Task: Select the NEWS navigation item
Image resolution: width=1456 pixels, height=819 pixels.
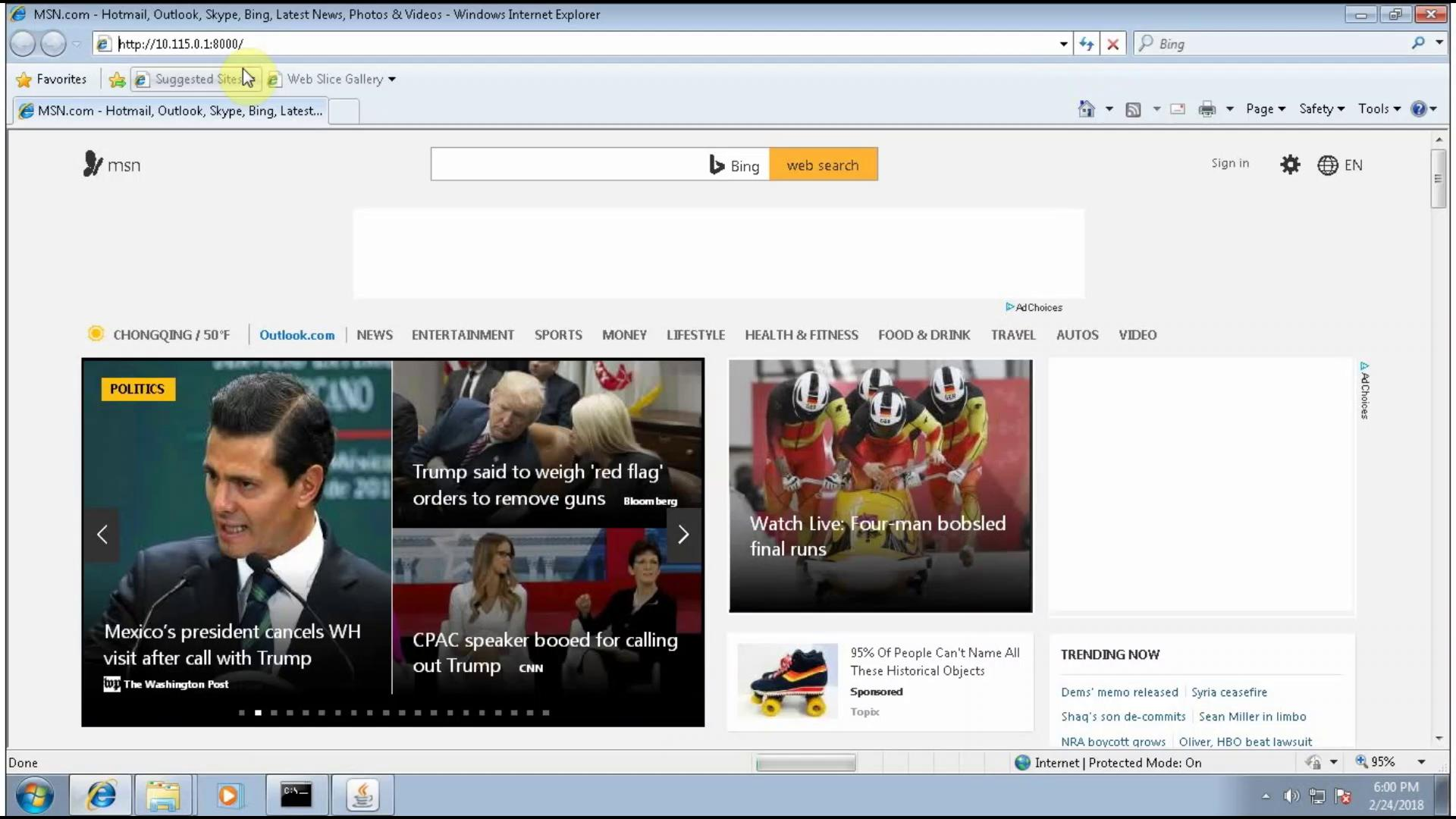Action: 375,335
